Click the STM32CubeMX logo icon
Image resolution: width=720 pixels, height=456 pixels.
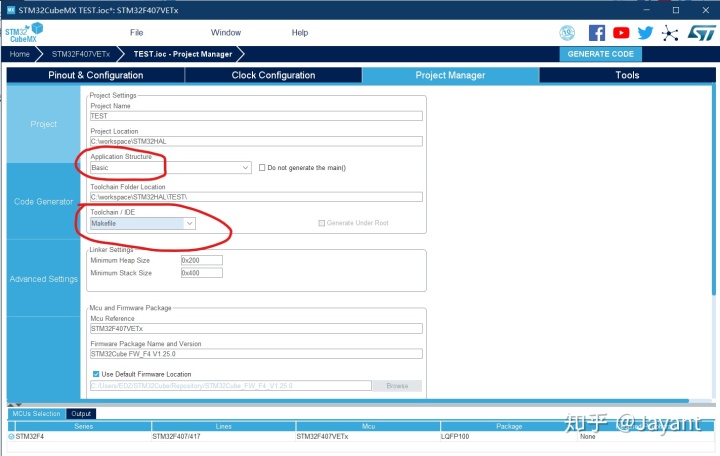click(x=24, y=33)
